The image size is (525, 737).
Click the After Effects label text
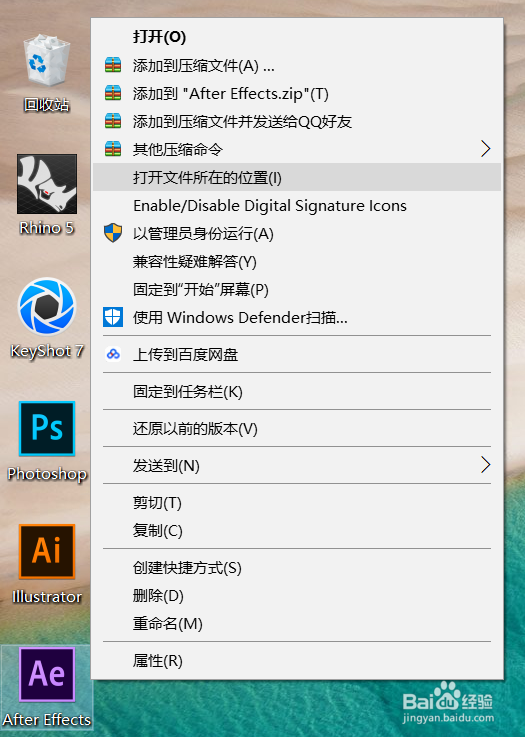(47, 720)
